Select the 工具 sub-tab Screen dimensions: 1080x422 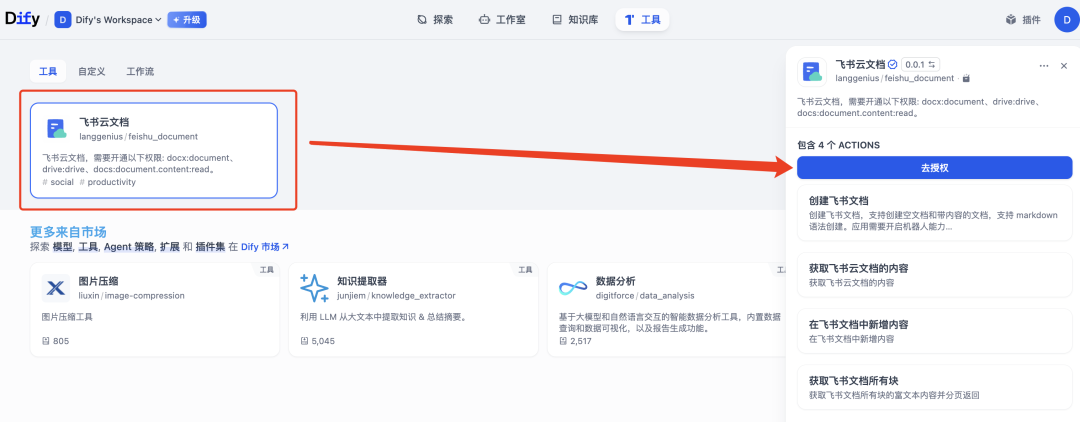coord(48,72)
